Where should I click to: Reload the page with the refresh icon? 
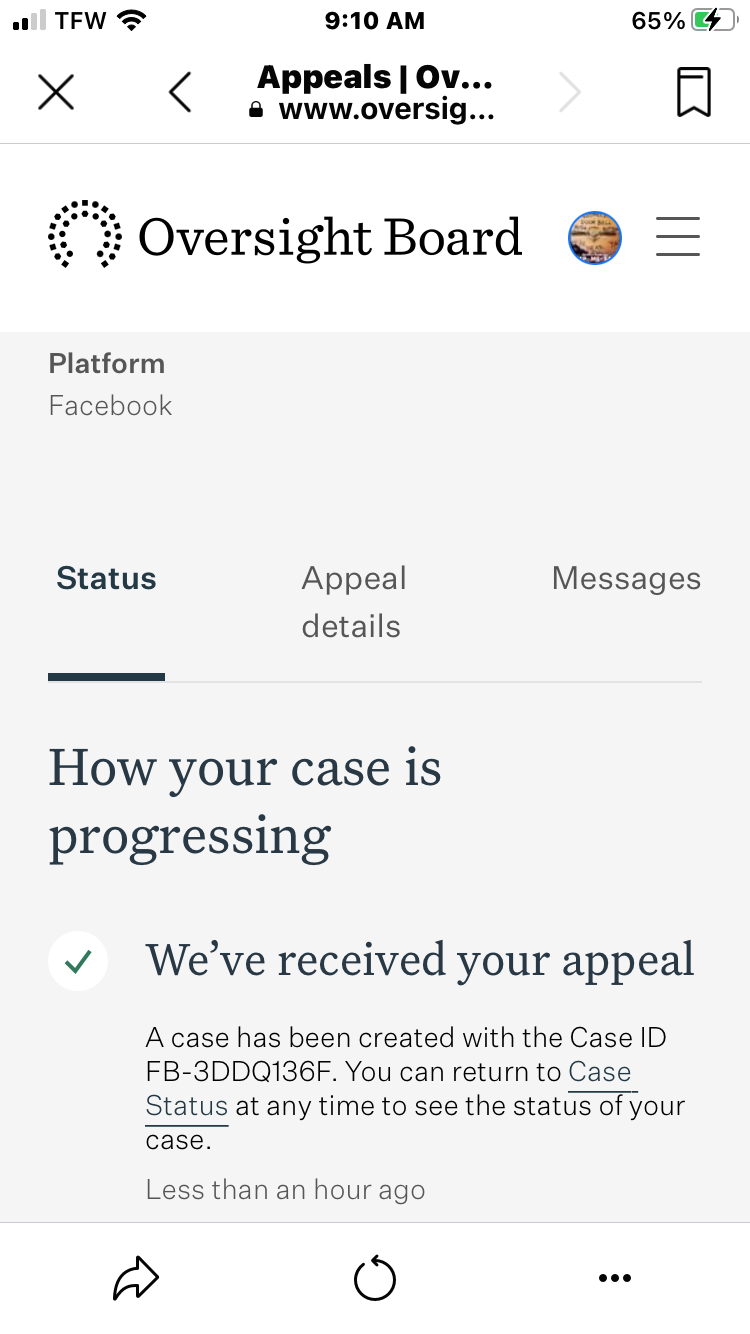point(375,1279)
